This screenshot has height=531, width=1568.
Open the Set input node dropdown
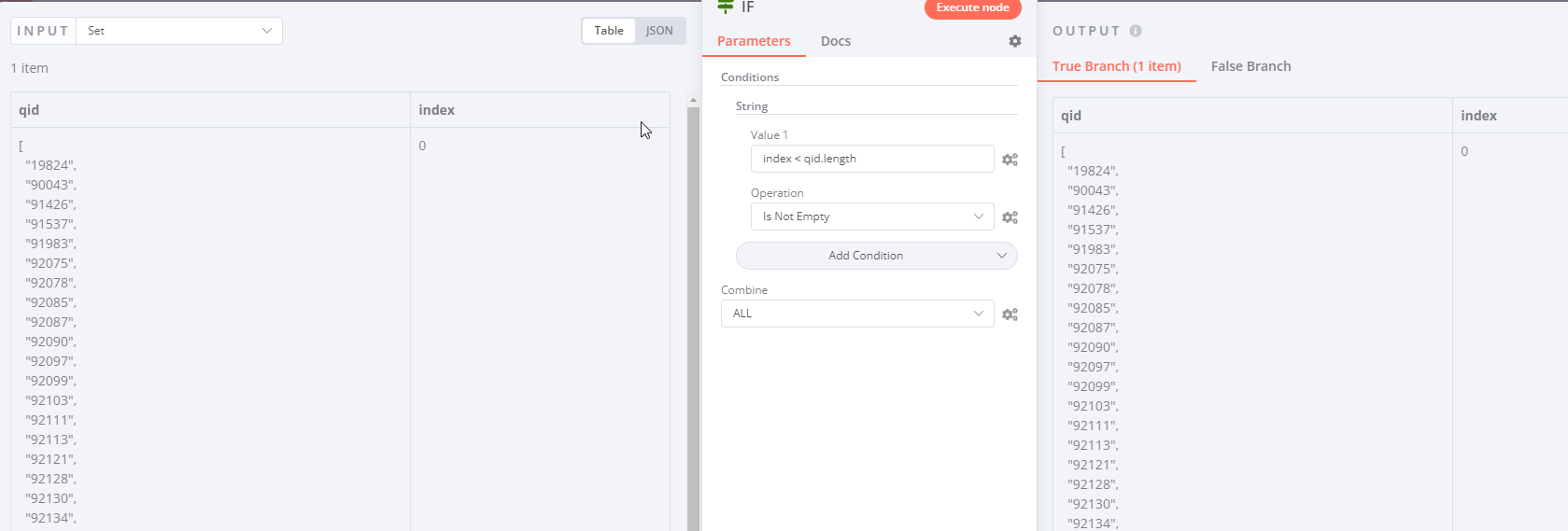coord(179,31)
